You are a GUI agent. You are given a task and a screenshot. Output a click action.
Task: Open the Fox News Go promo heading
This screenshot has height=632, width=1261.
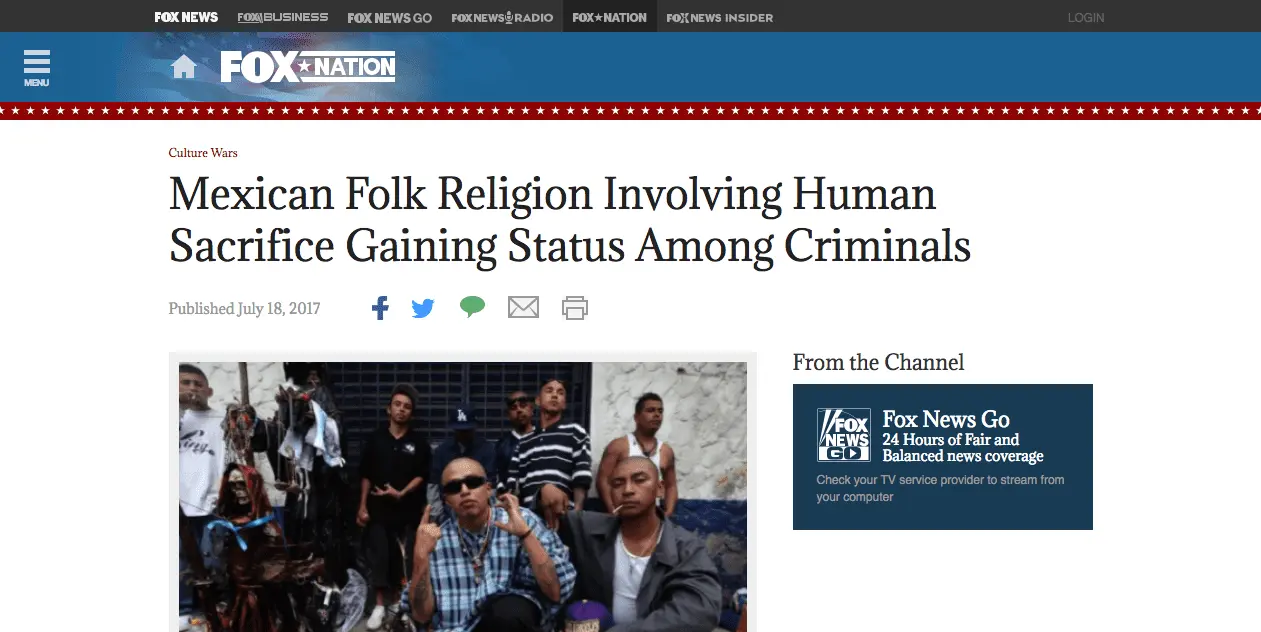click(946, 419)
